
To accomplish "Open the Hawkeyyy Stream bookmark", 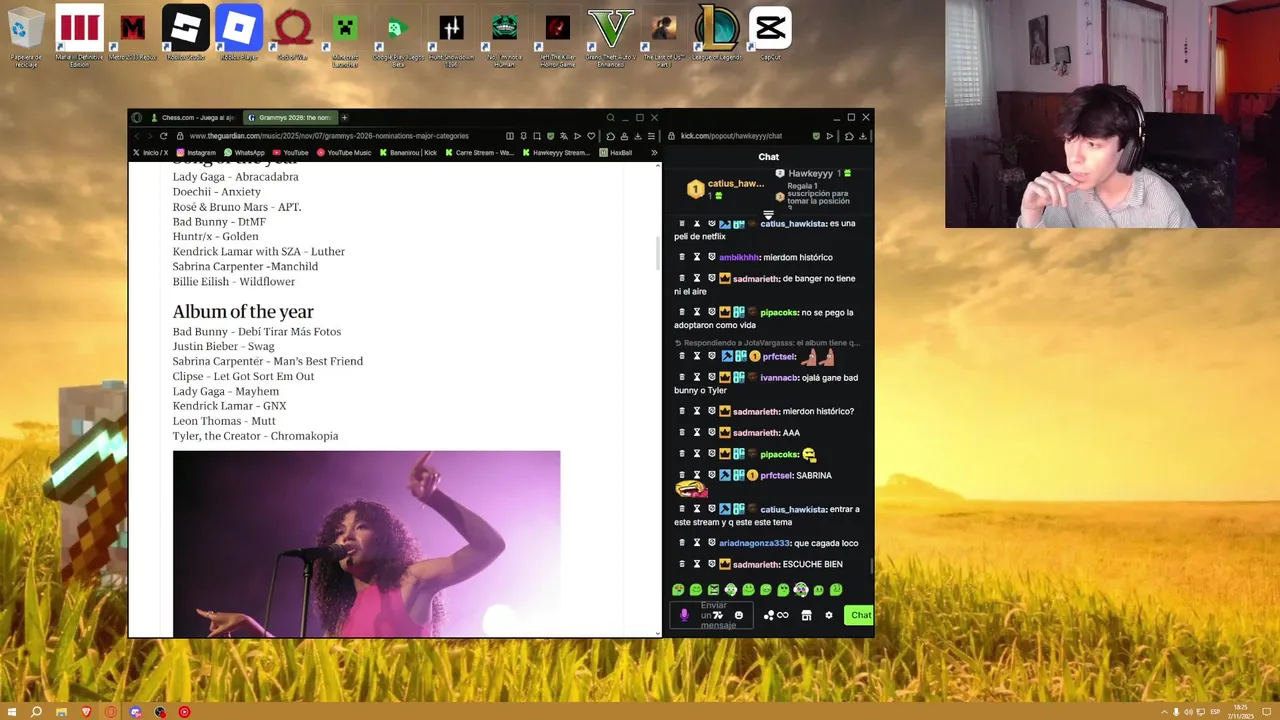I will click(x=557, y=153).
